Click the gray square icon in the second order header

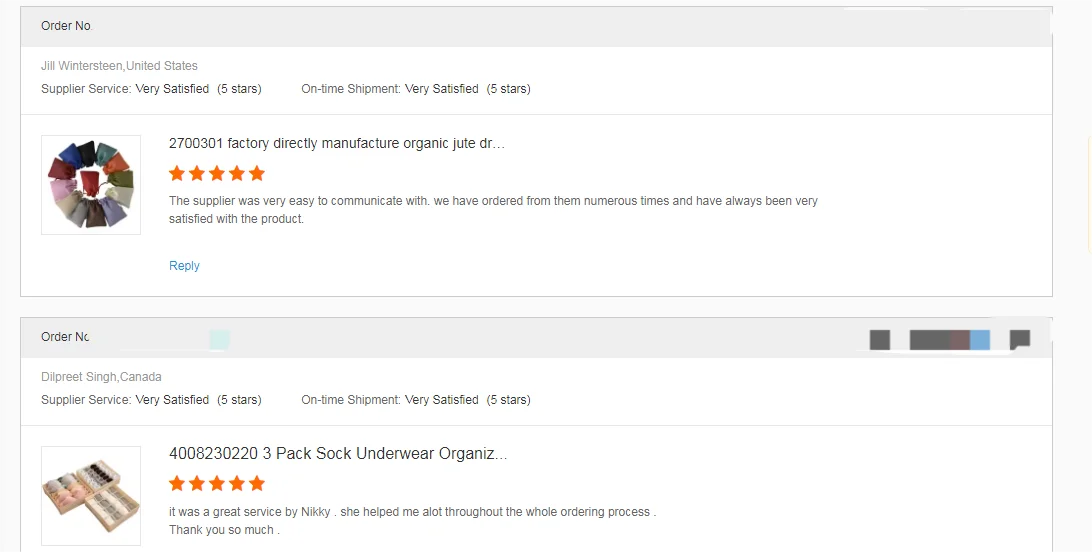[x=880, y=340]
